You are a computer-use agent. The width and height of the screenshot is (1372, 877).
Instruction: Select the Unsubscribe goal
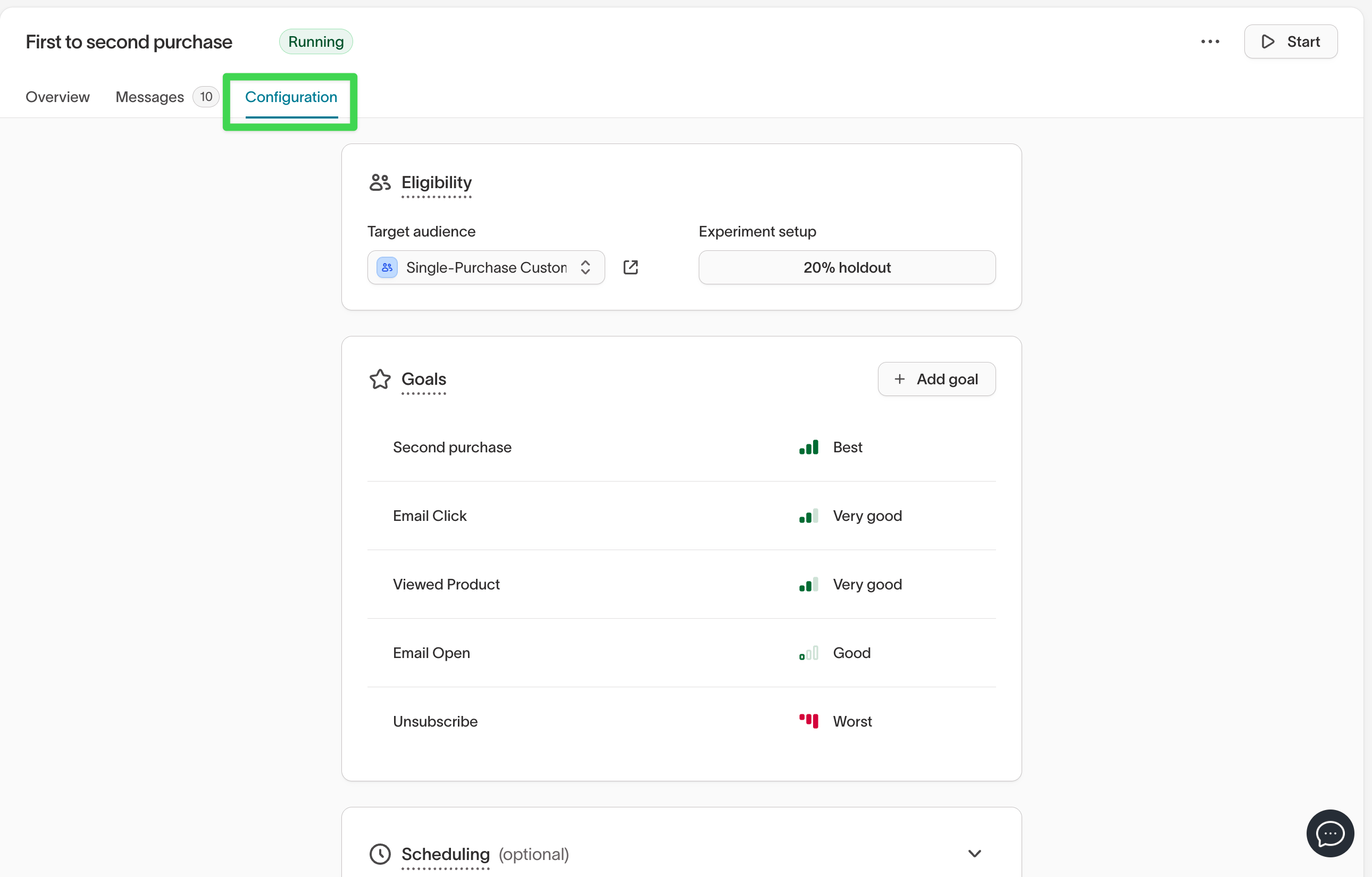pyautogui.click(x=681, y=722)
